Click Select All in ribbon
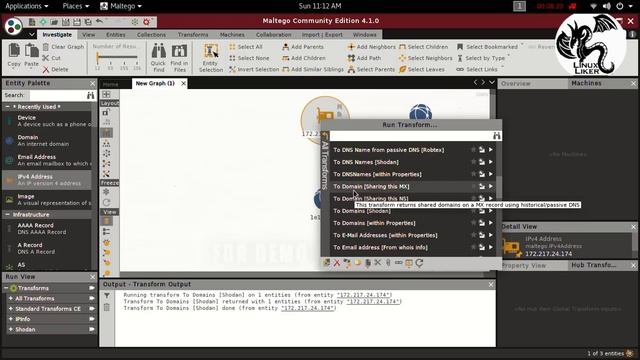 tap(246, 47)
